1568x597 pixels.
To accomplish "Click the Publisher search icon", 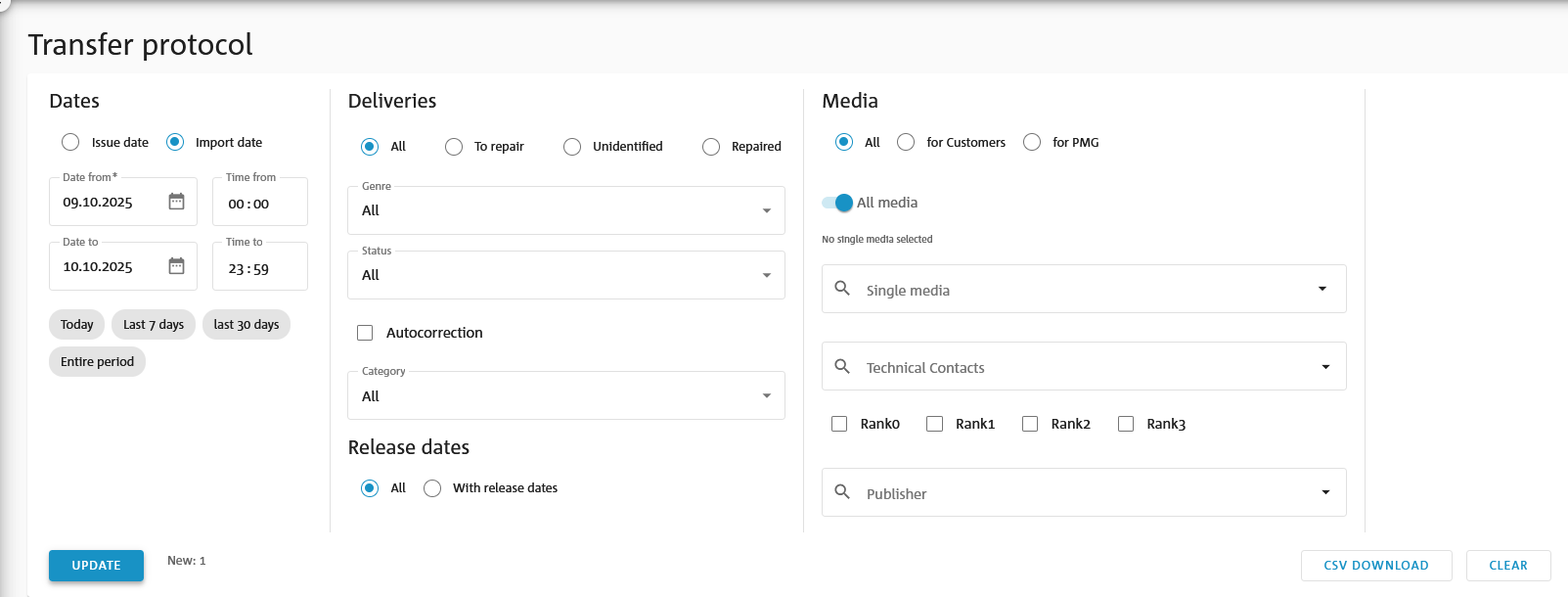I will [842, 492].
